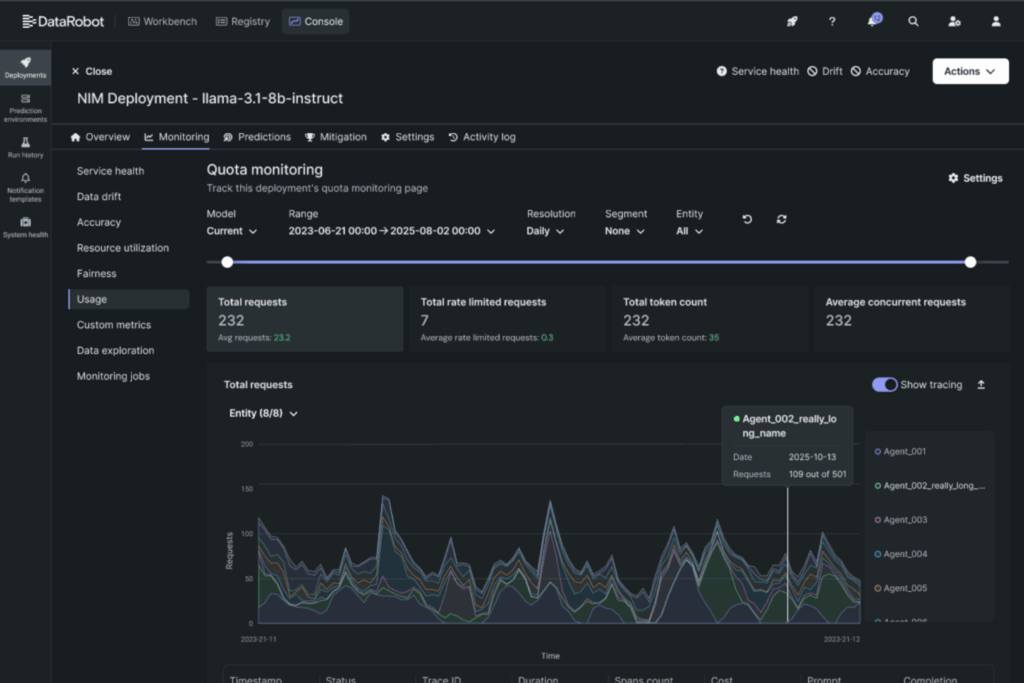
Task: Refresh the quota monitoring data
Action: coord(782,219)
